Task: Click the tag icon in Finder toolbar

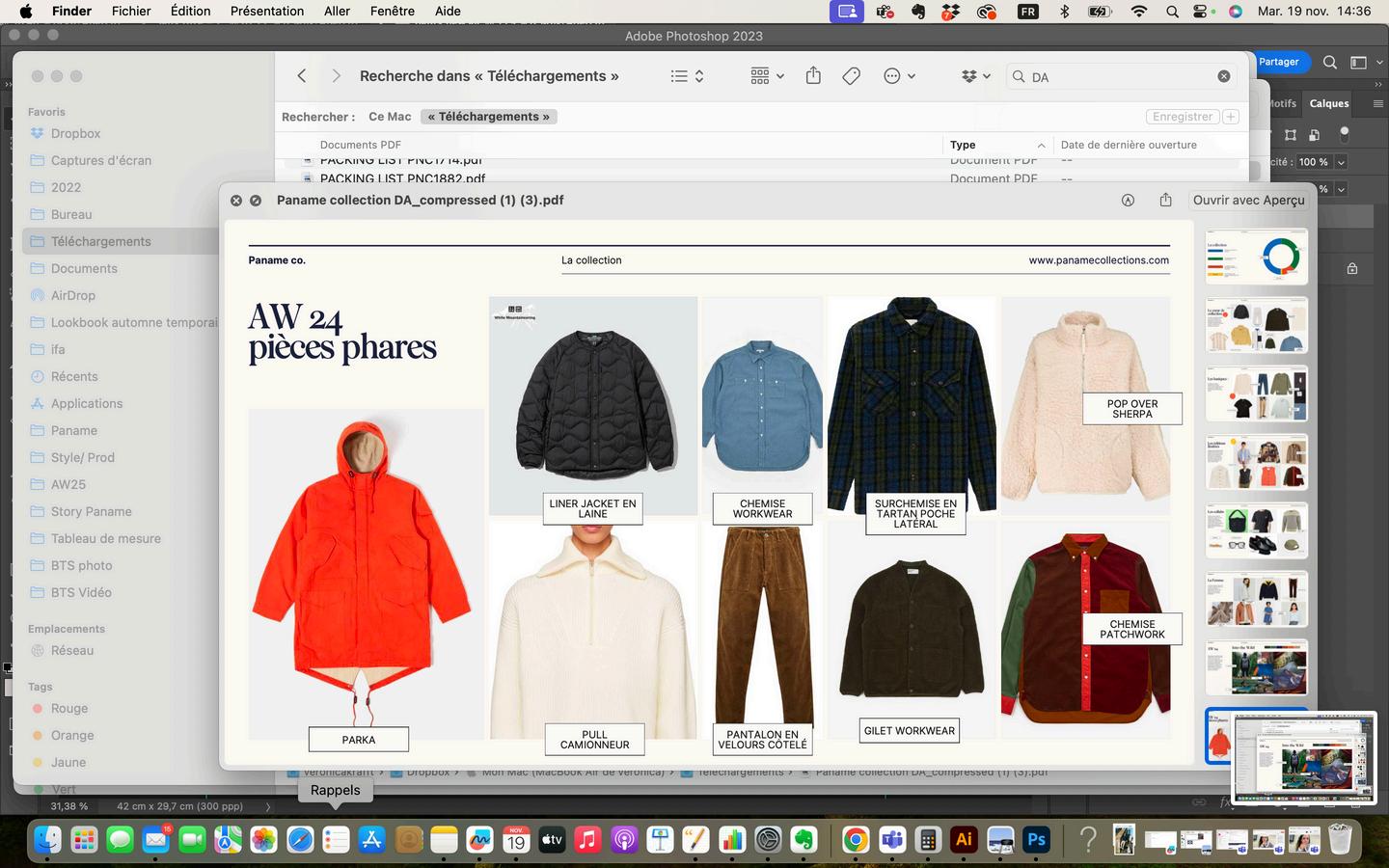Action: (851, 76)
